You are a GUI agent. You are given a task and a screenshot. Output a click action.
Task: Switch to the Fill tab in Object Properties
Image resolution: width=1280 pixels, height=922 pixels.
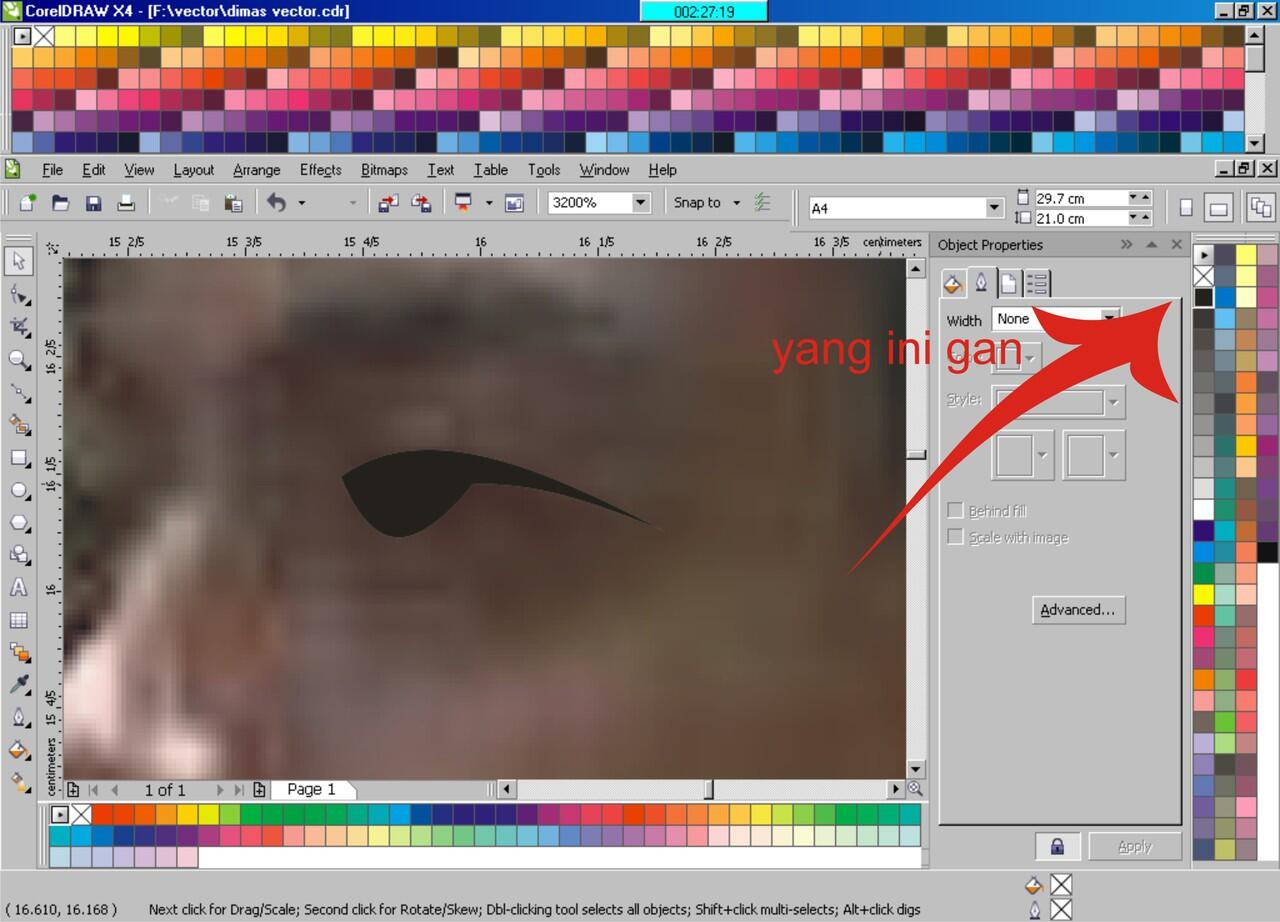tap(953, 283)
